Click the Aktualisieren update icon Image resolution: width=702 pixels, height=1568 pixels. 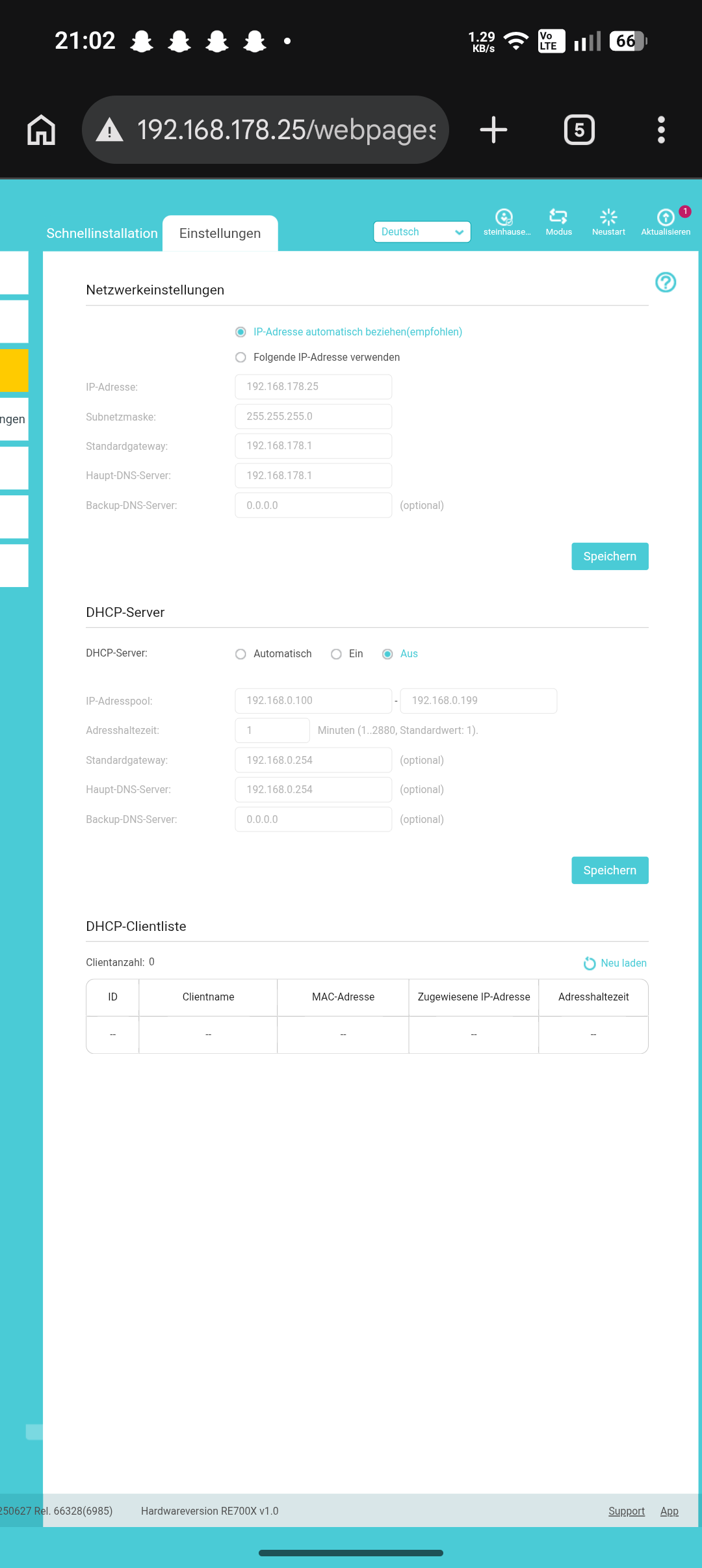(666, 216)
